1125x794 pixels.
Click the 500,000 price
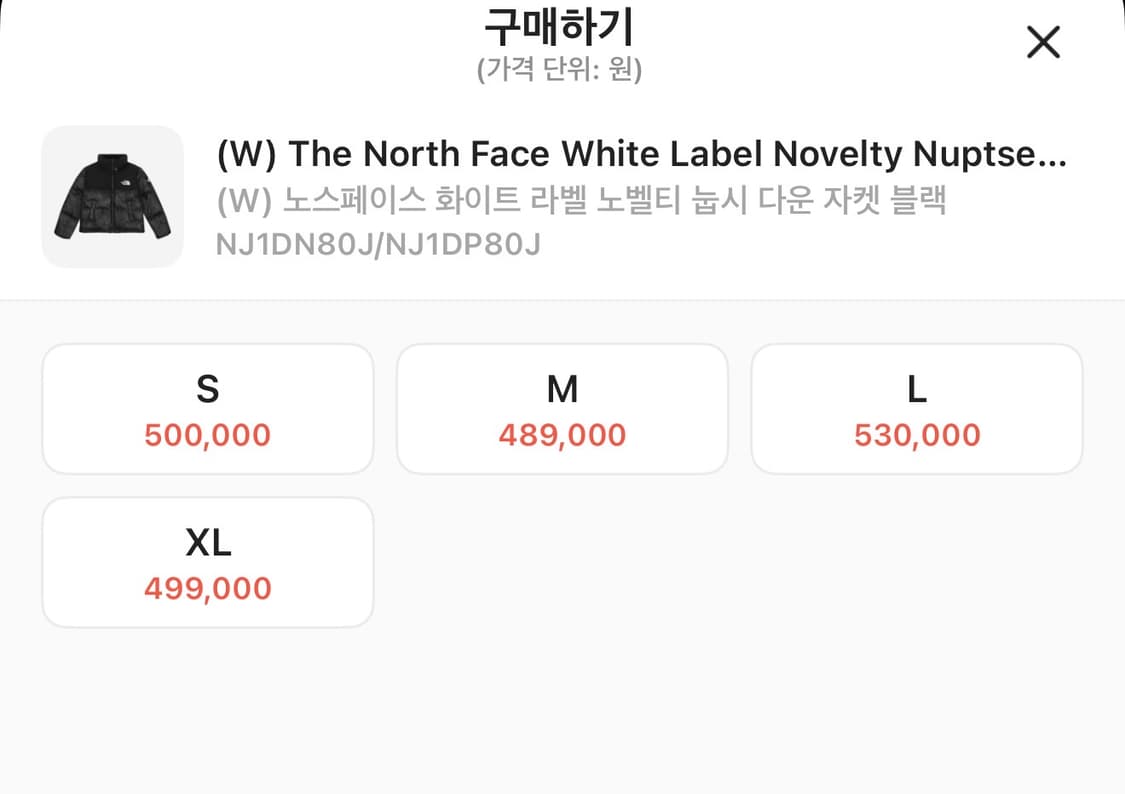point(207,436)
